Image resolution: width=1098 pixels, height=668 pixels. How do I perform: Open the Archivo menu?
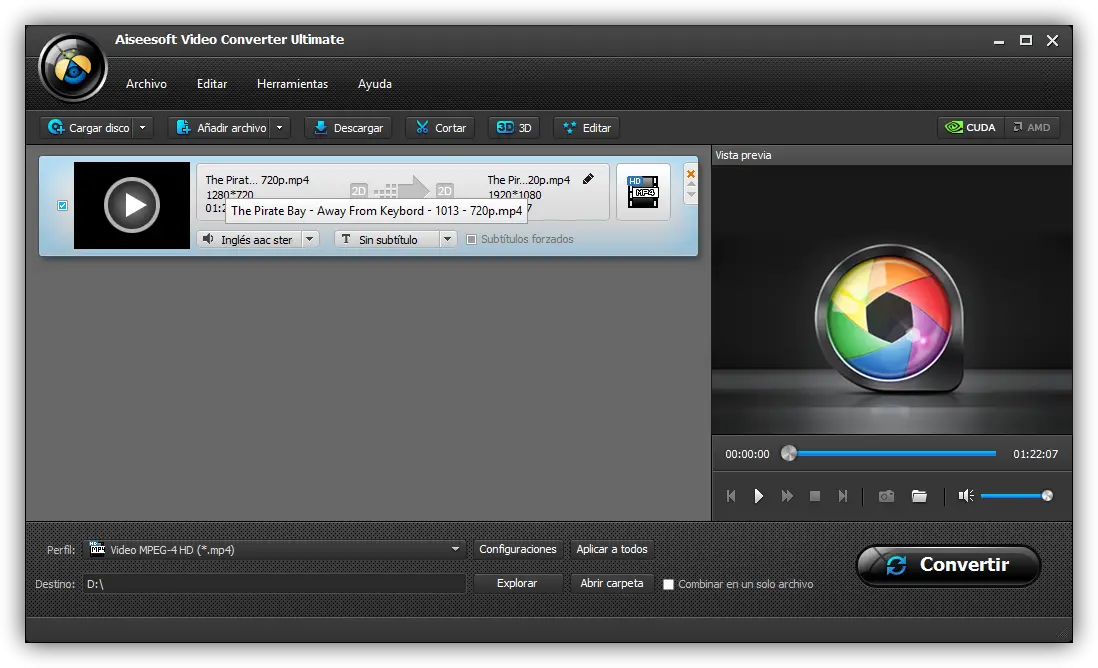coord(146,83)
